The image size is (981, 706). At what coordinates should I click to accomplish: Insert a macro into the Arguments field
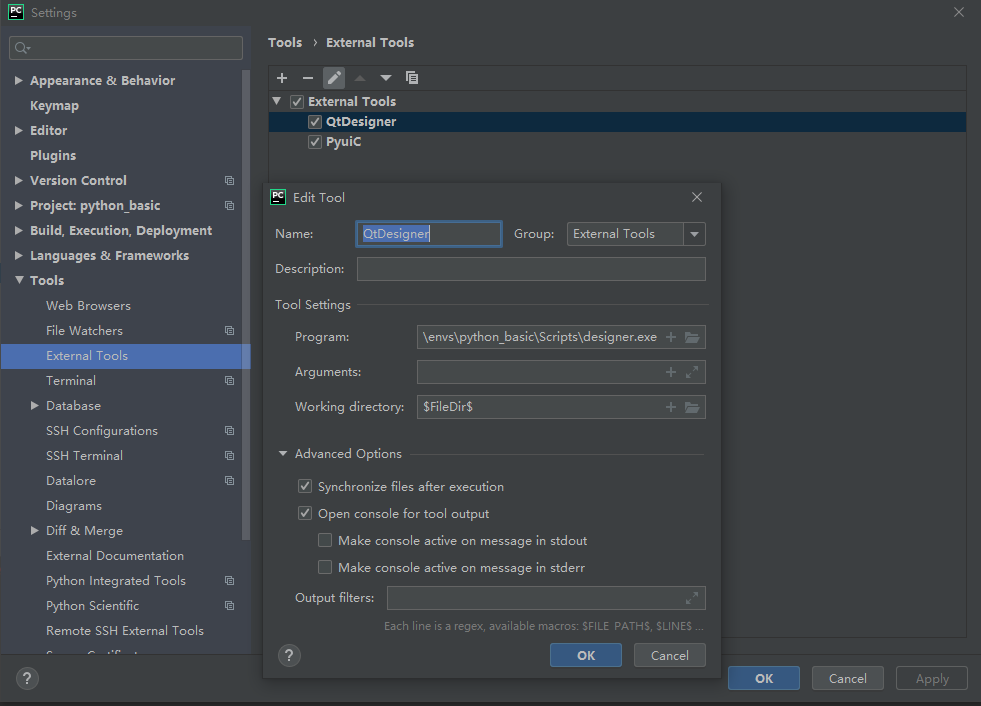coord(670,372)
